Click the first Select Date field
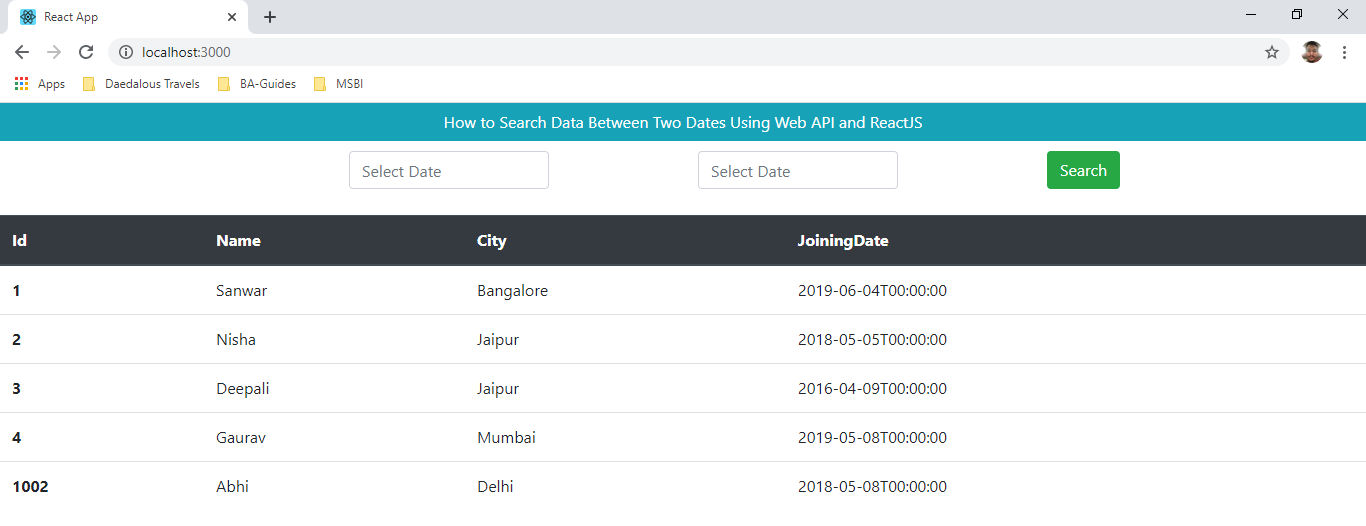 point(449,171)
